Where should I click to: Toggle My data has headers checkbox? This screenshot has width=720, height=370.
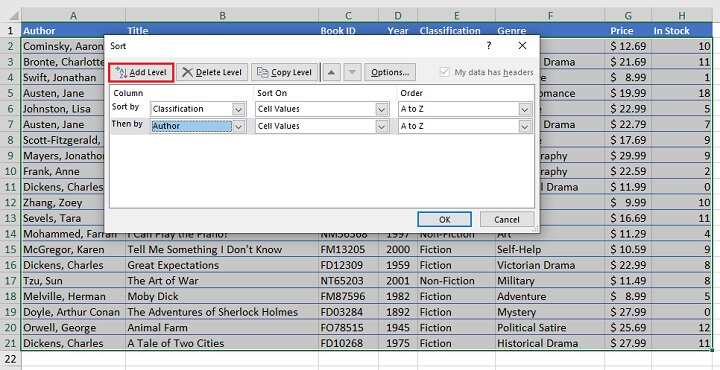point(444,73)
